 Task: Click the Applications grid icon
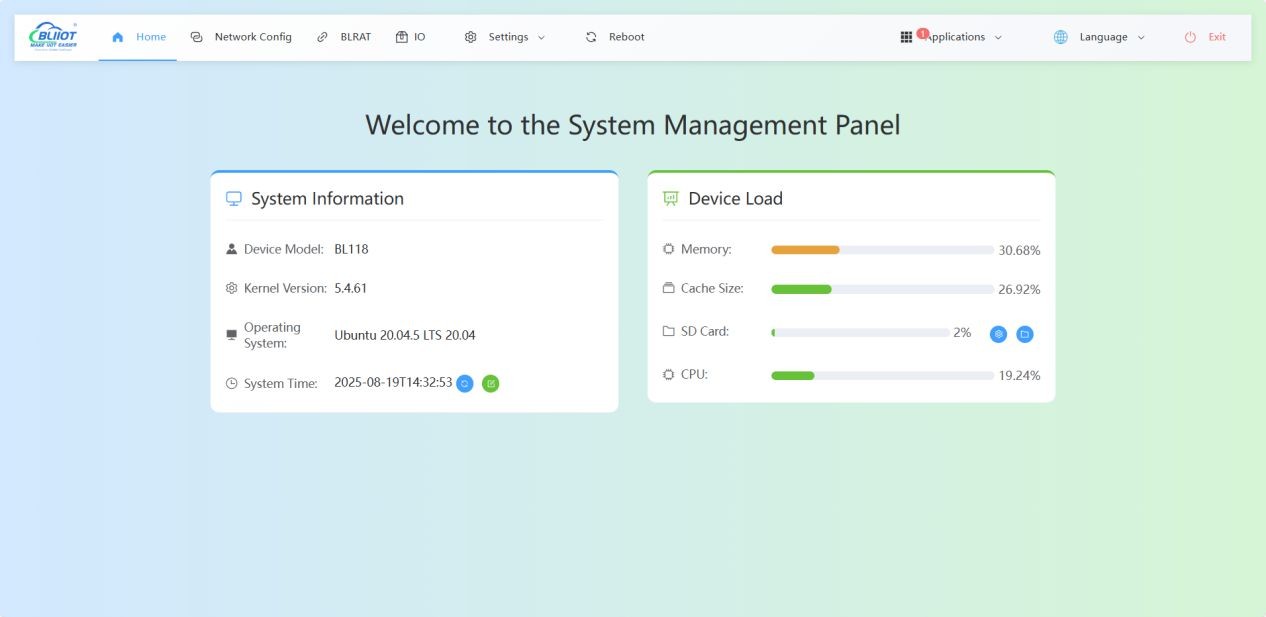coord(906,37)
